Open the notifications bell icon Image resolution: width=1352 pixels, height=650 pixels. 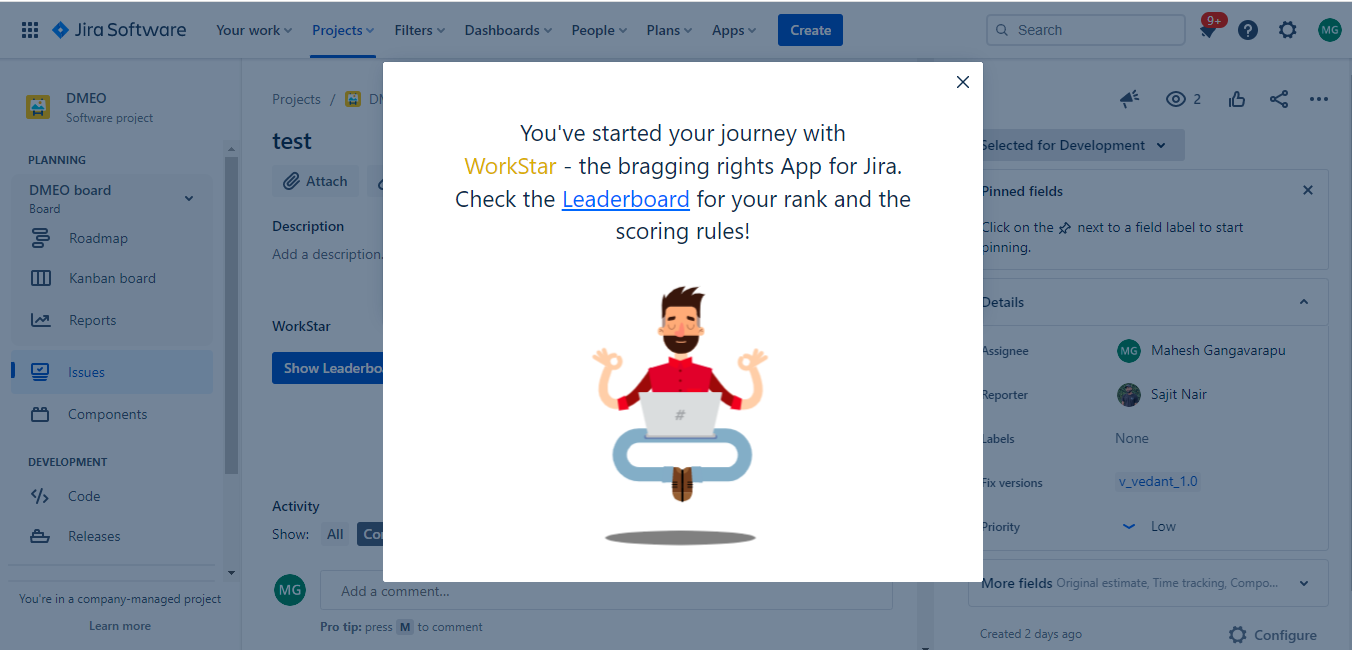[x=1208, y=30]
